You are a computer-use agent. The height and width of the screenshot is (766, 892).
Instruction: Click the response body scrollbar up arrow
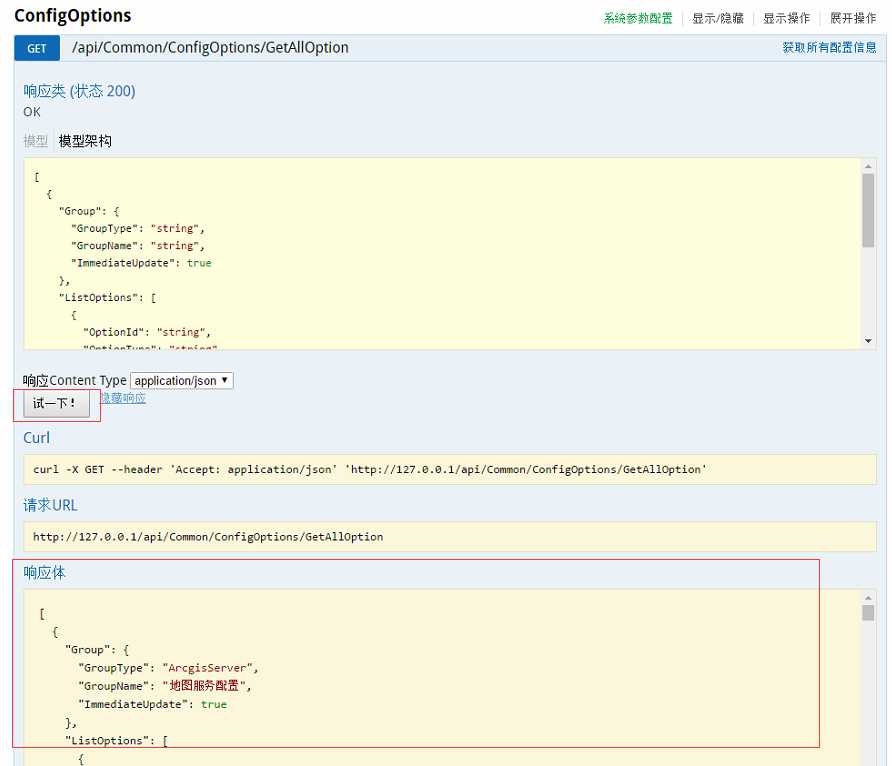click(868, 598)
